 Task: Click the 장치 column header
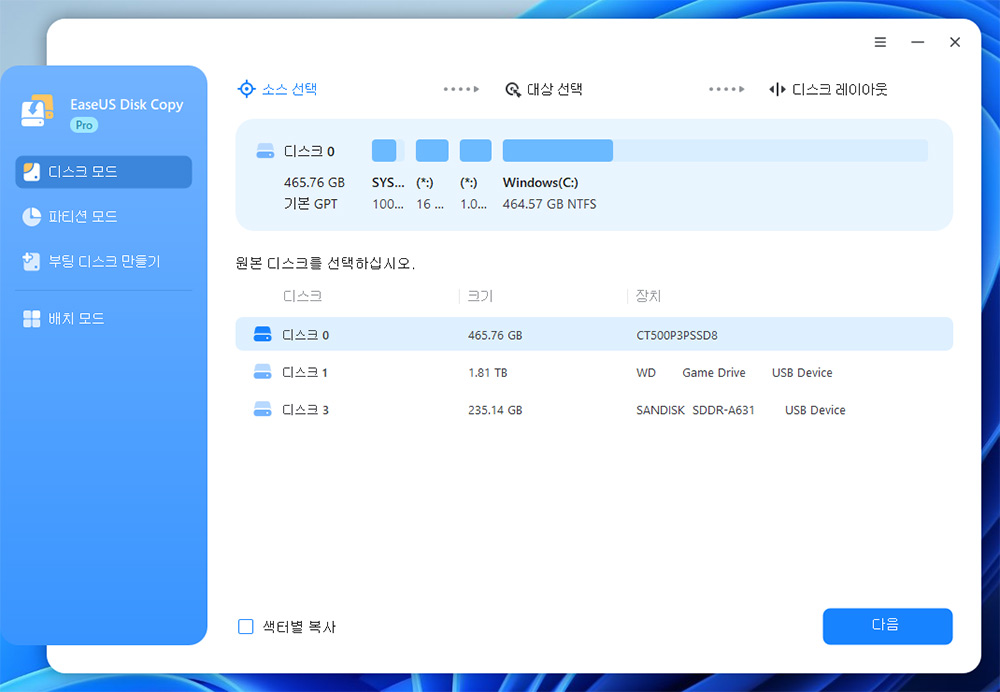point(648,296)
